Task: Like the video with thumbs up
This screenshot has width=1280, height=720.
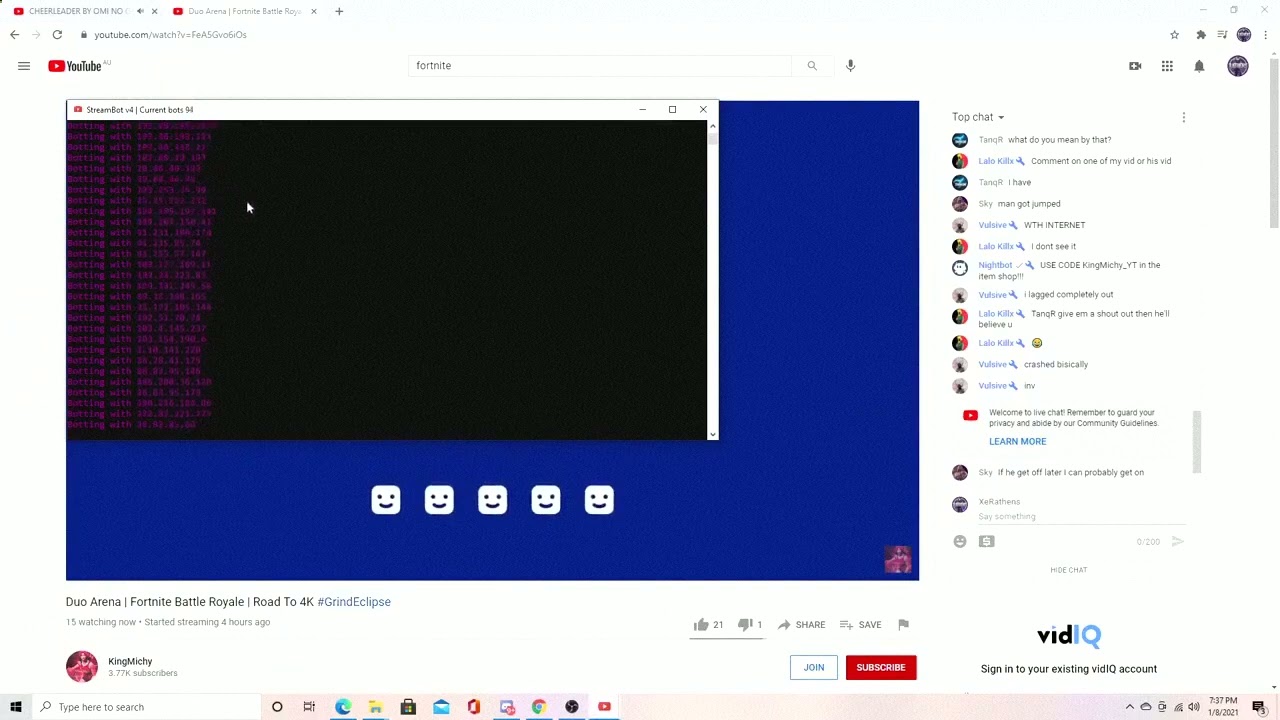Action: click(x=702, y=625)
